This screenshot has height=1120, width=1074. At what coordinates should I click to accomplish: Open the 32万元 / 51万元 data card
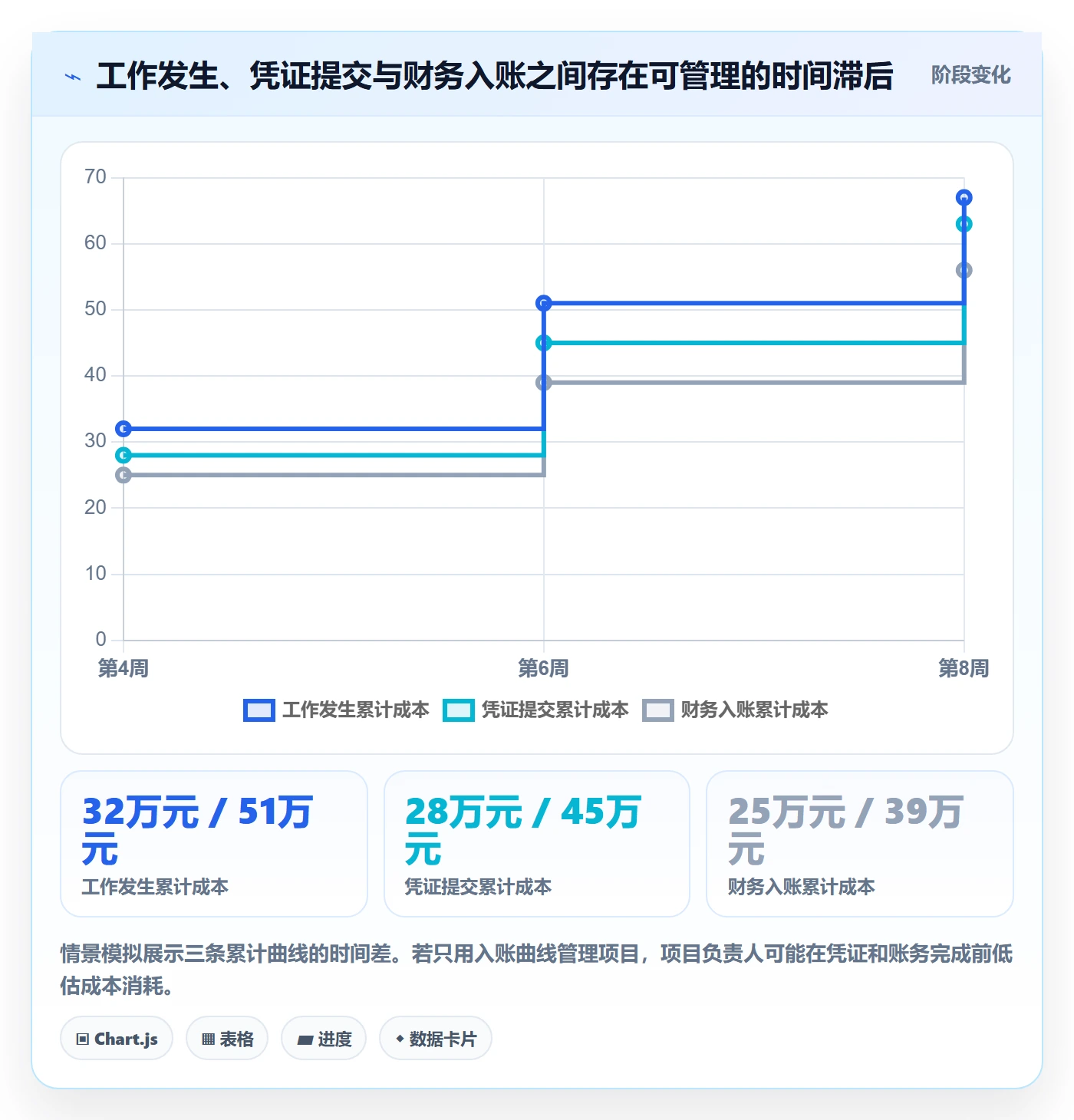214,844
